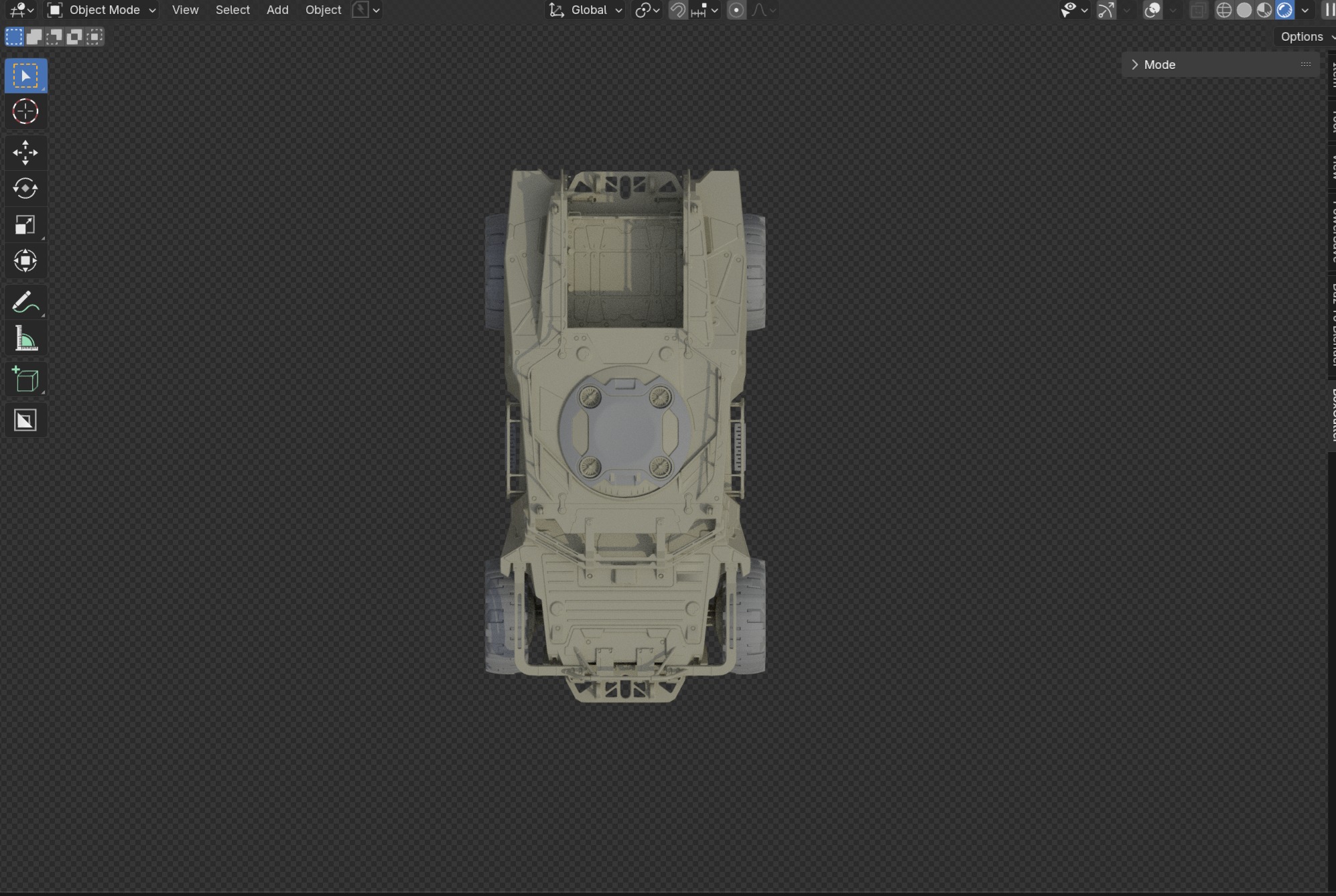This screenshot has width=1336, height=896.
Task: Open the Object menu
Action: [x=323, y=10]
